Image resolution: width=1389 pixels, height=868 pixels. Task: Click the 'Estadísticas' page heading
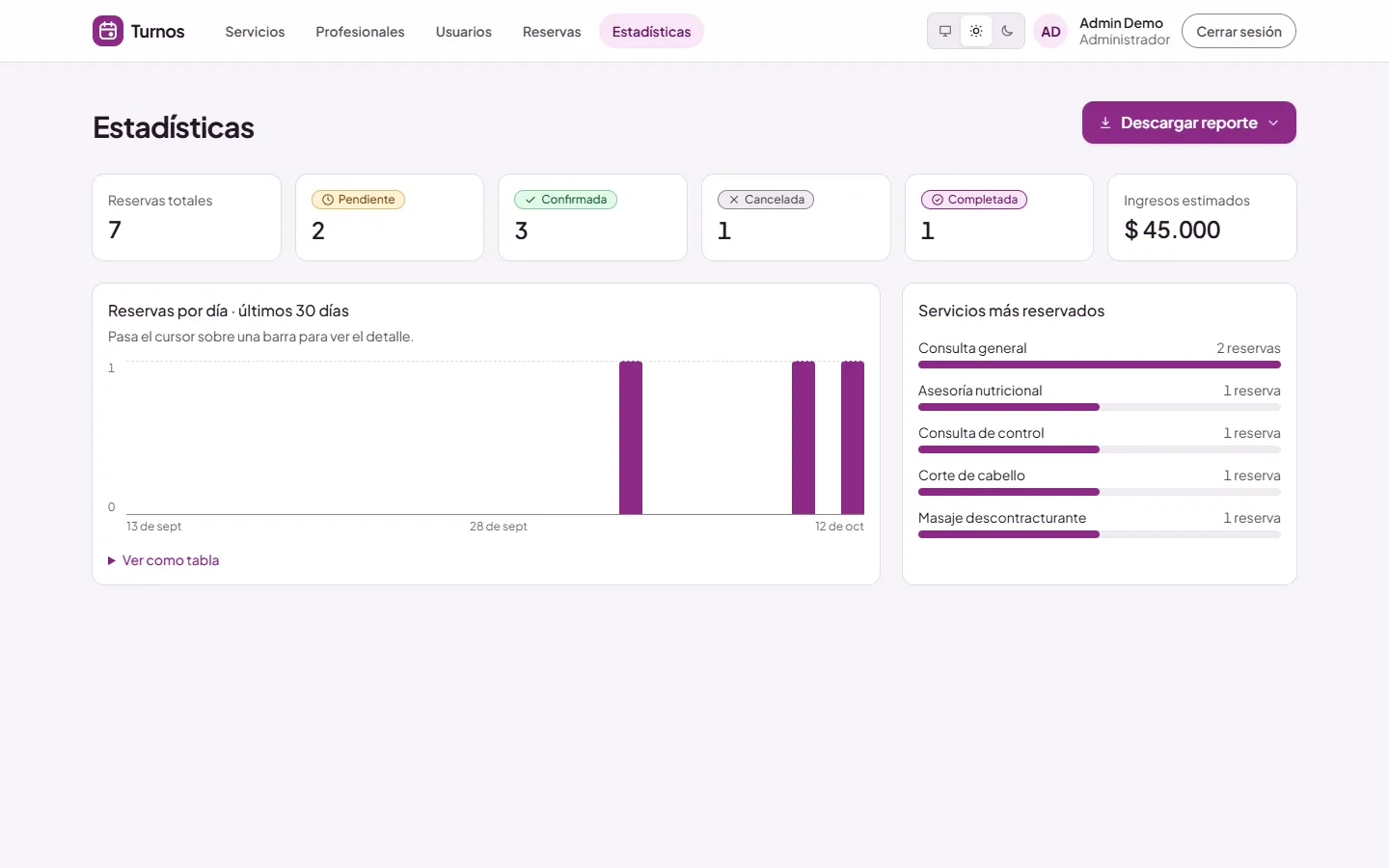(x=174, y=127)
